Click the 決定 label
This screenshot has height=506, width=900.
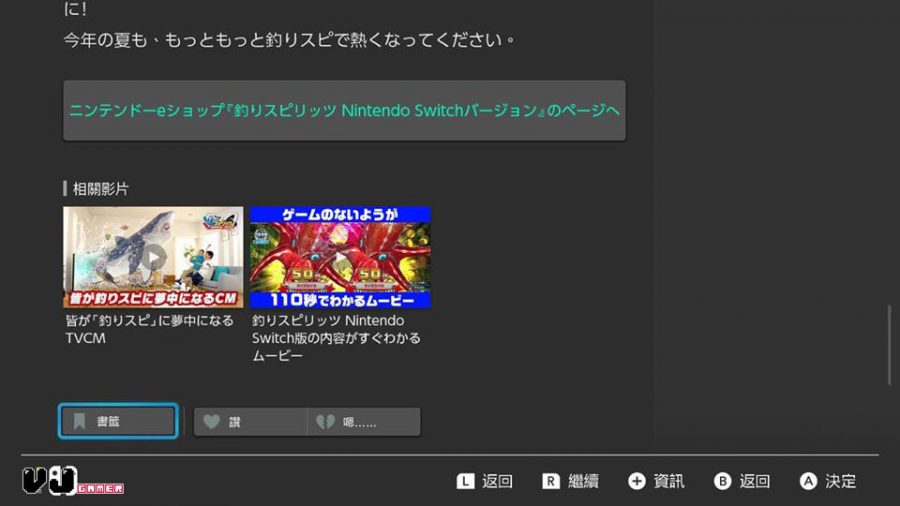(840, 481)
